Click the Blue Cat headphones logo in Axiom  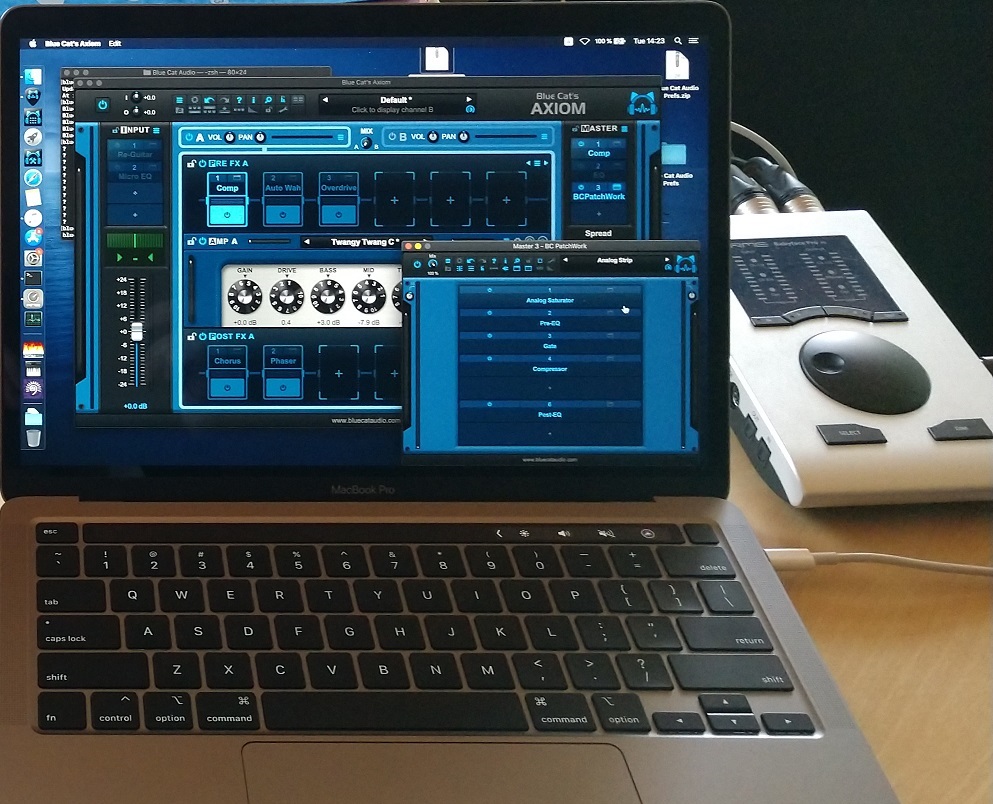pyautogui.click(x=642, y=104)
